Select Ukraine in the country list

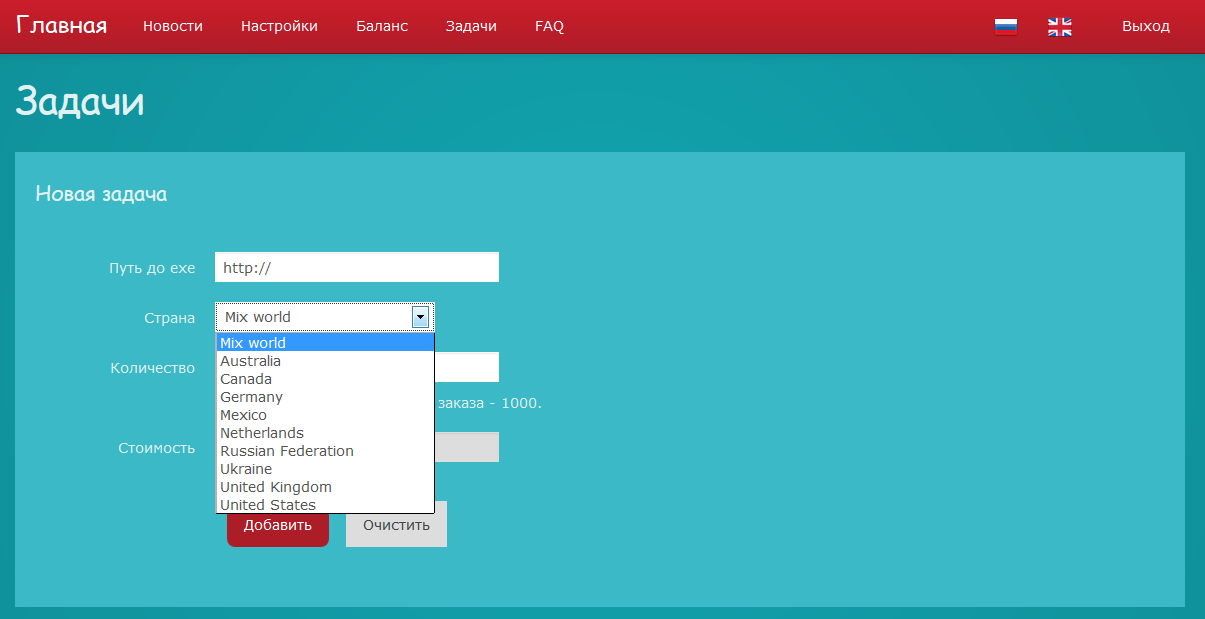pos(325,469)
